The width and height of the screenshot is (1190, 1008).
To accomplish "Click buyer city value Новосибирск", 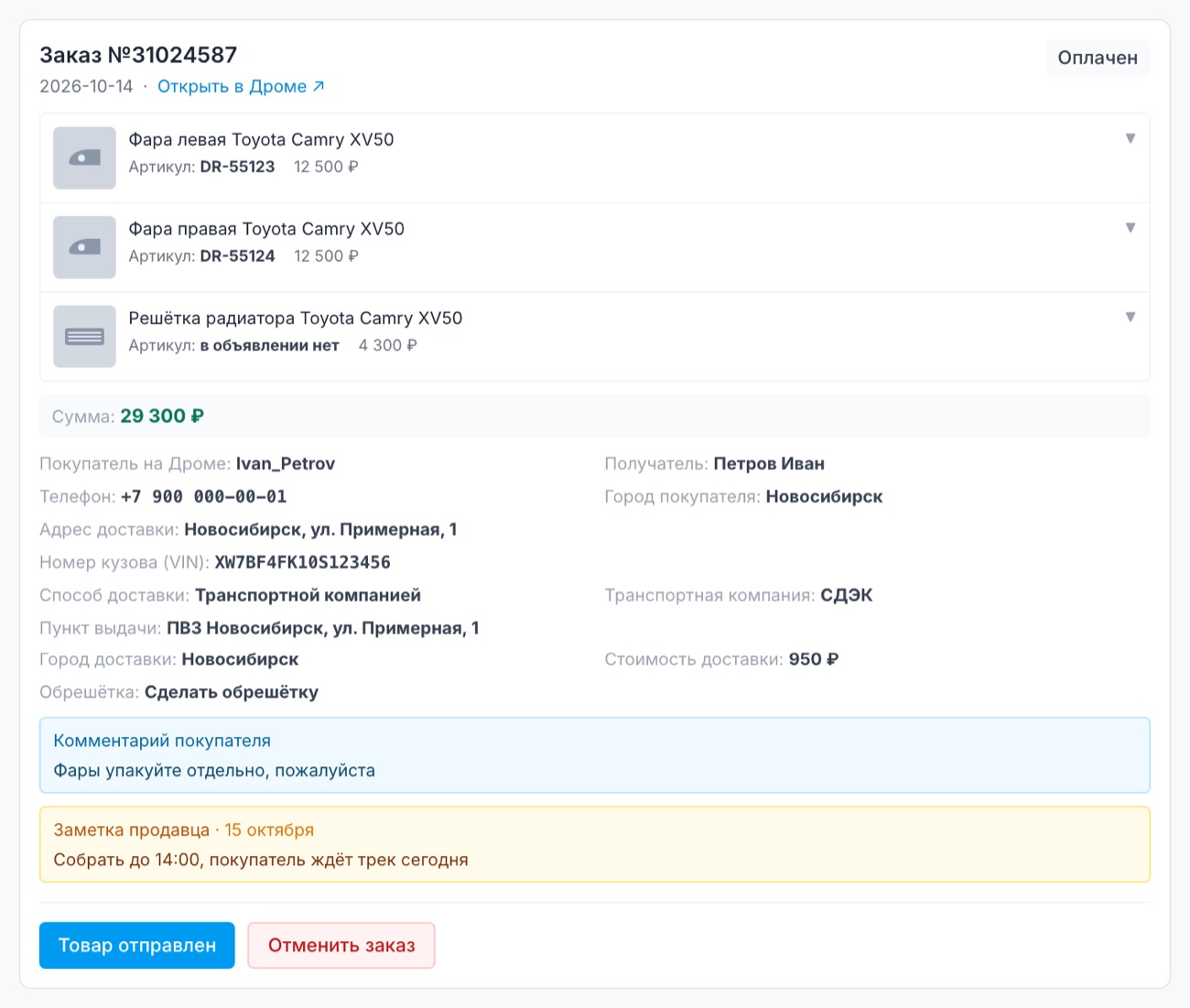I will (x=824, y=497).
